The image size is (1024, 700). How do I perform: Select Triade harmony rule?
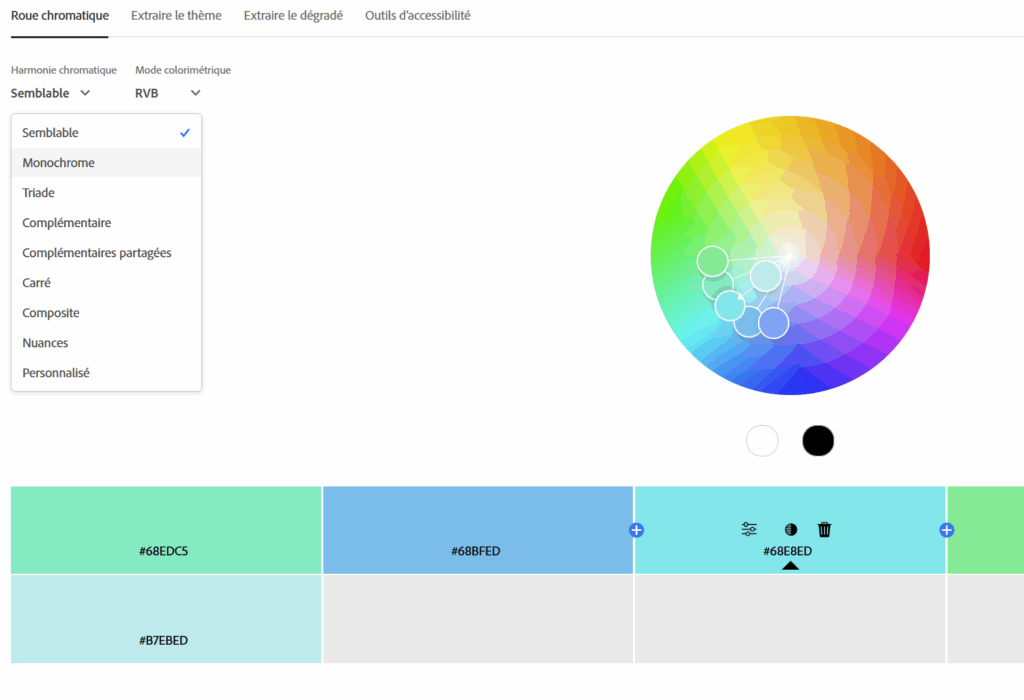[38, 193]
